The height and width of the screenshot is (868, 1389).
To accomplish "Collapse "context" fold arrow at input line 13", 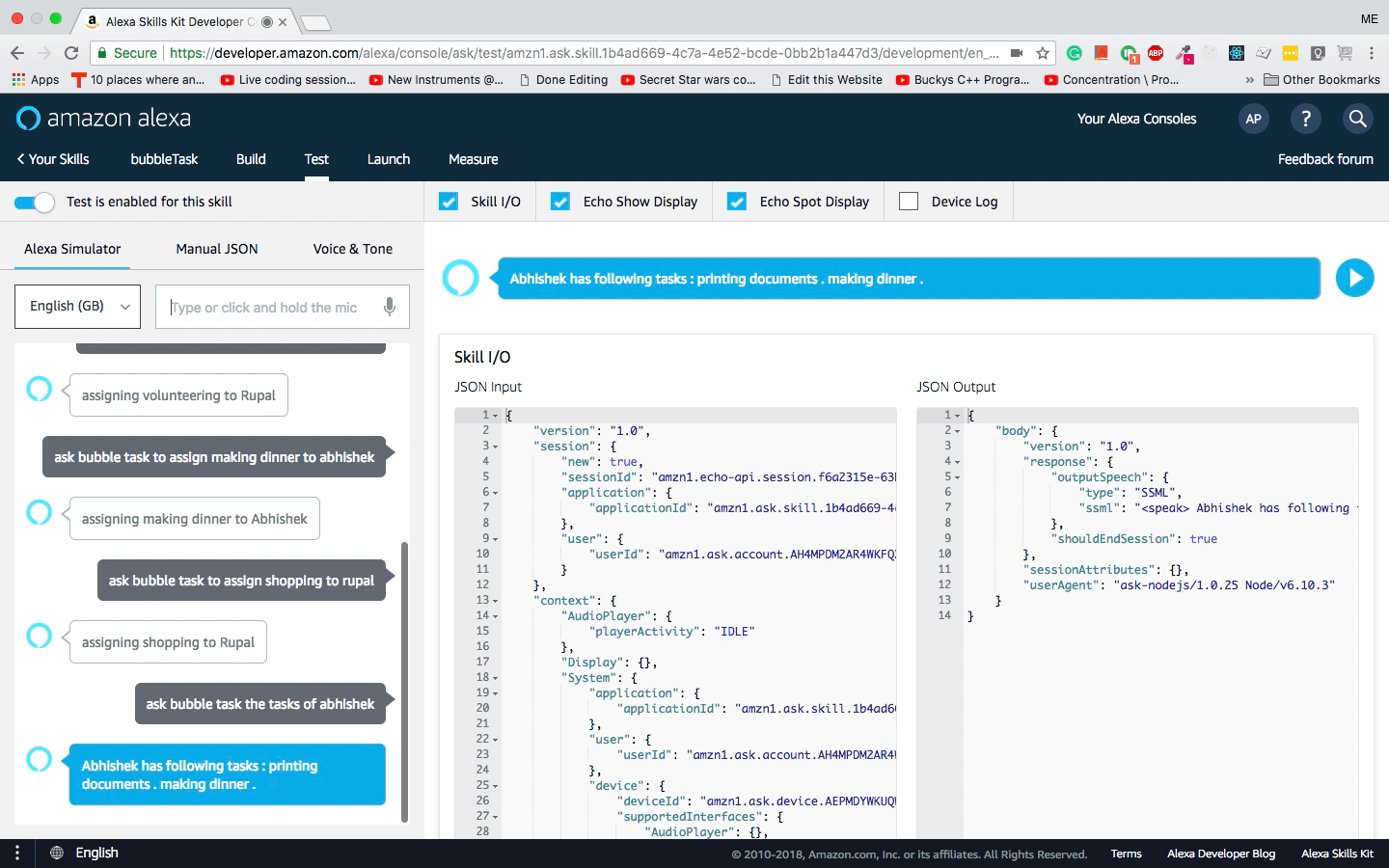I will tap(496, 601).
